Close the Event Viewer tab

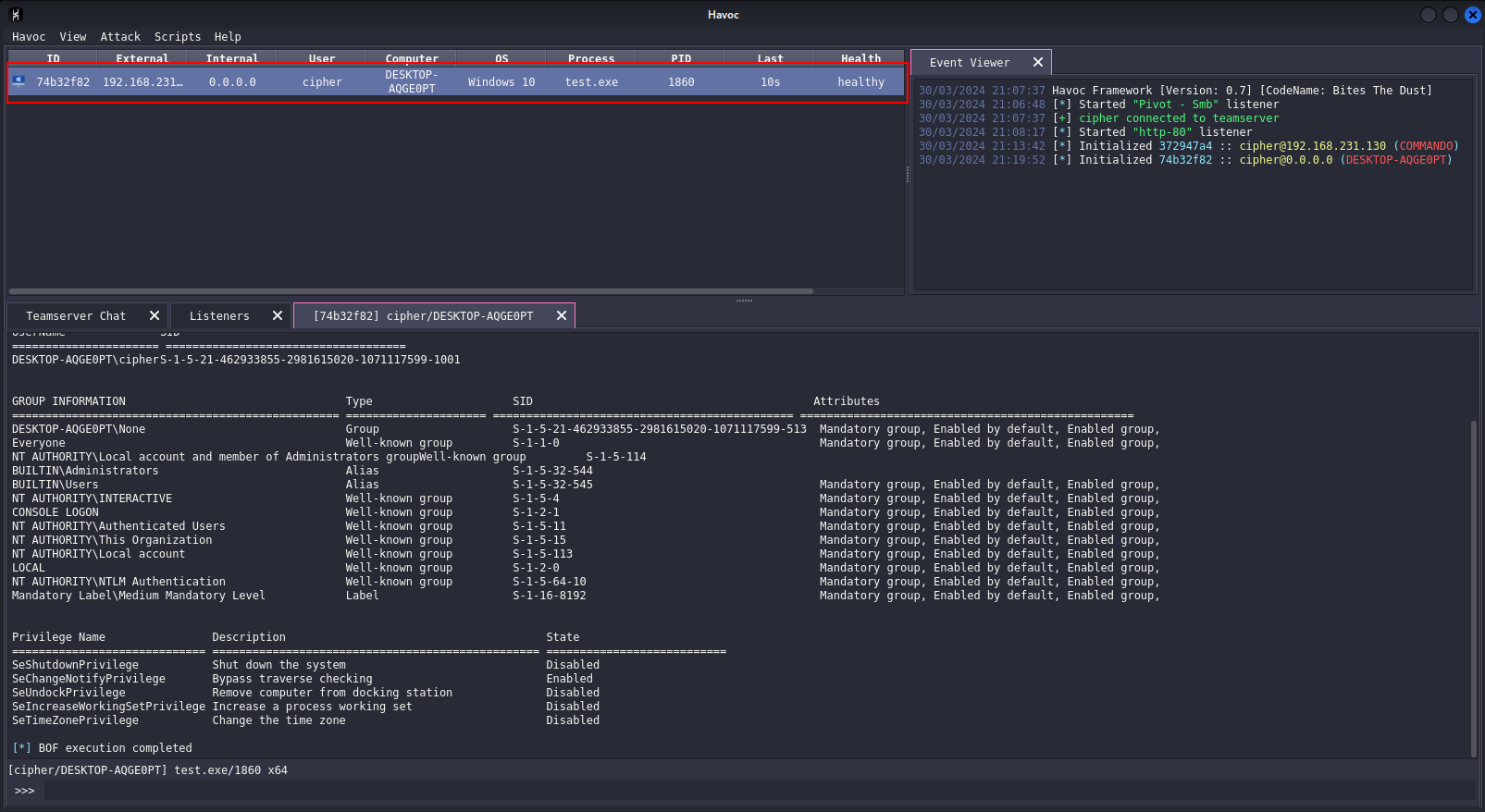(1038, 62)
